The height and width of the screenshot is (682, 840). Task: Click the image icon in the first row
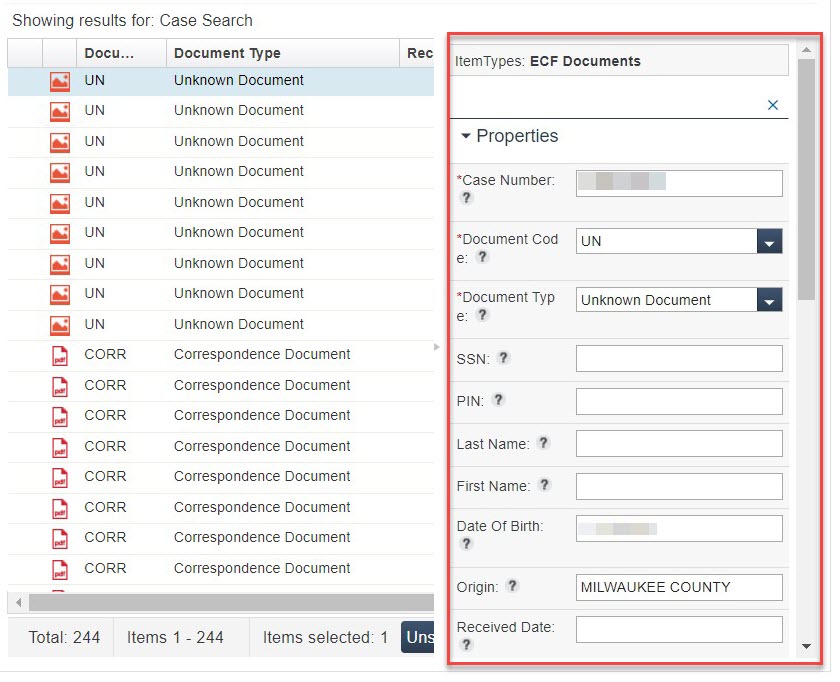(x=60, y=81)
